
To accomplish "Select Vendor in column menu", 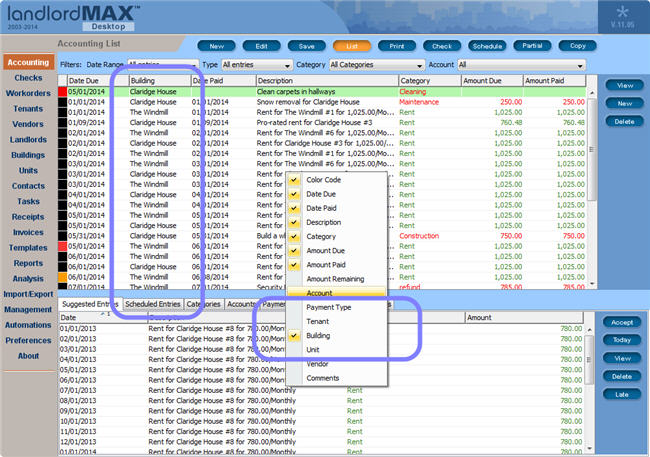I will tap(317, 364).
